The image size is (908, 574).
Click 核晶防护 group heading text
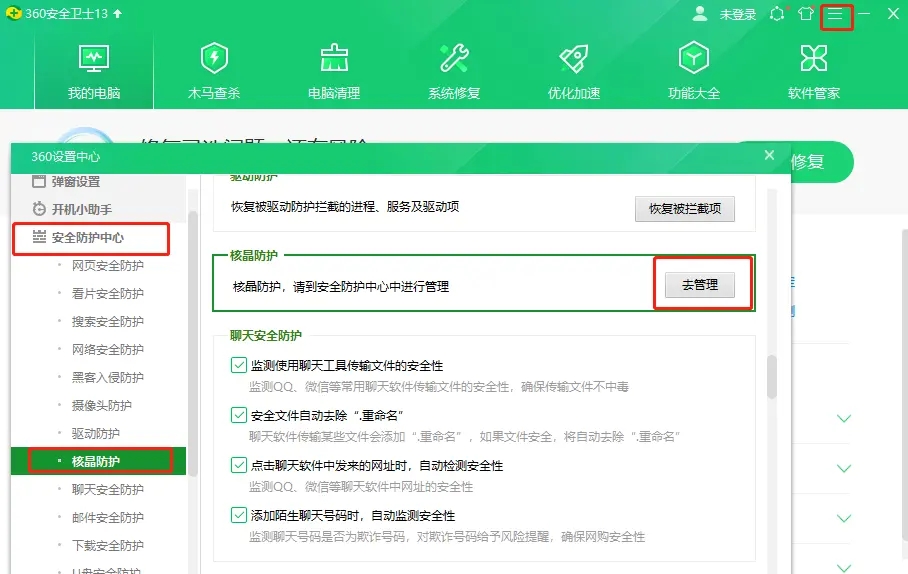tap(254, 255)
